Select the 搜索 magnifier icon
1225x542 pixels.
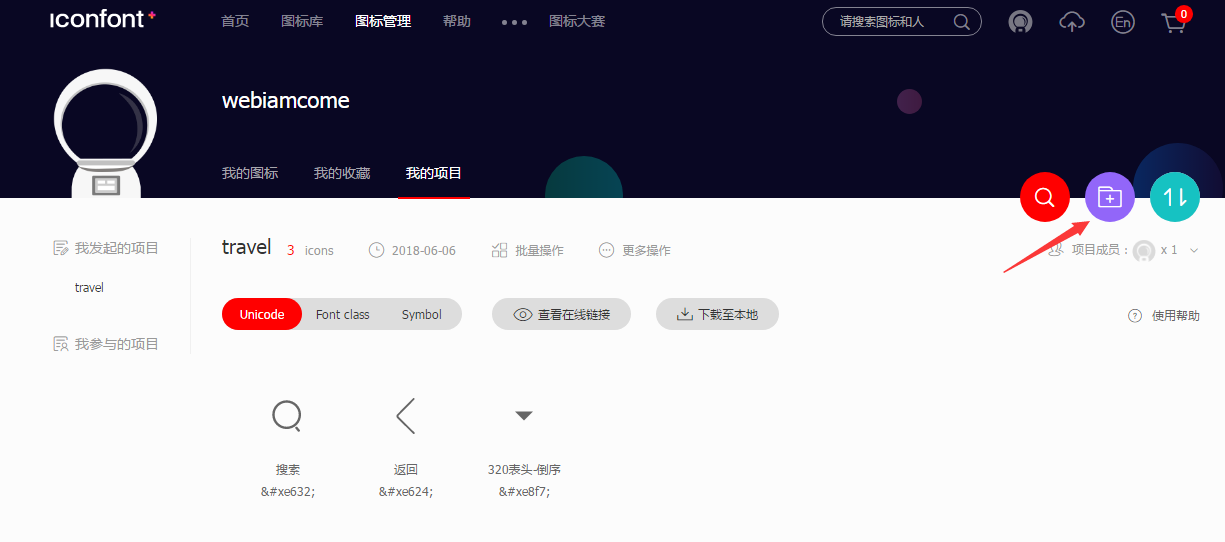coord(287,414)
